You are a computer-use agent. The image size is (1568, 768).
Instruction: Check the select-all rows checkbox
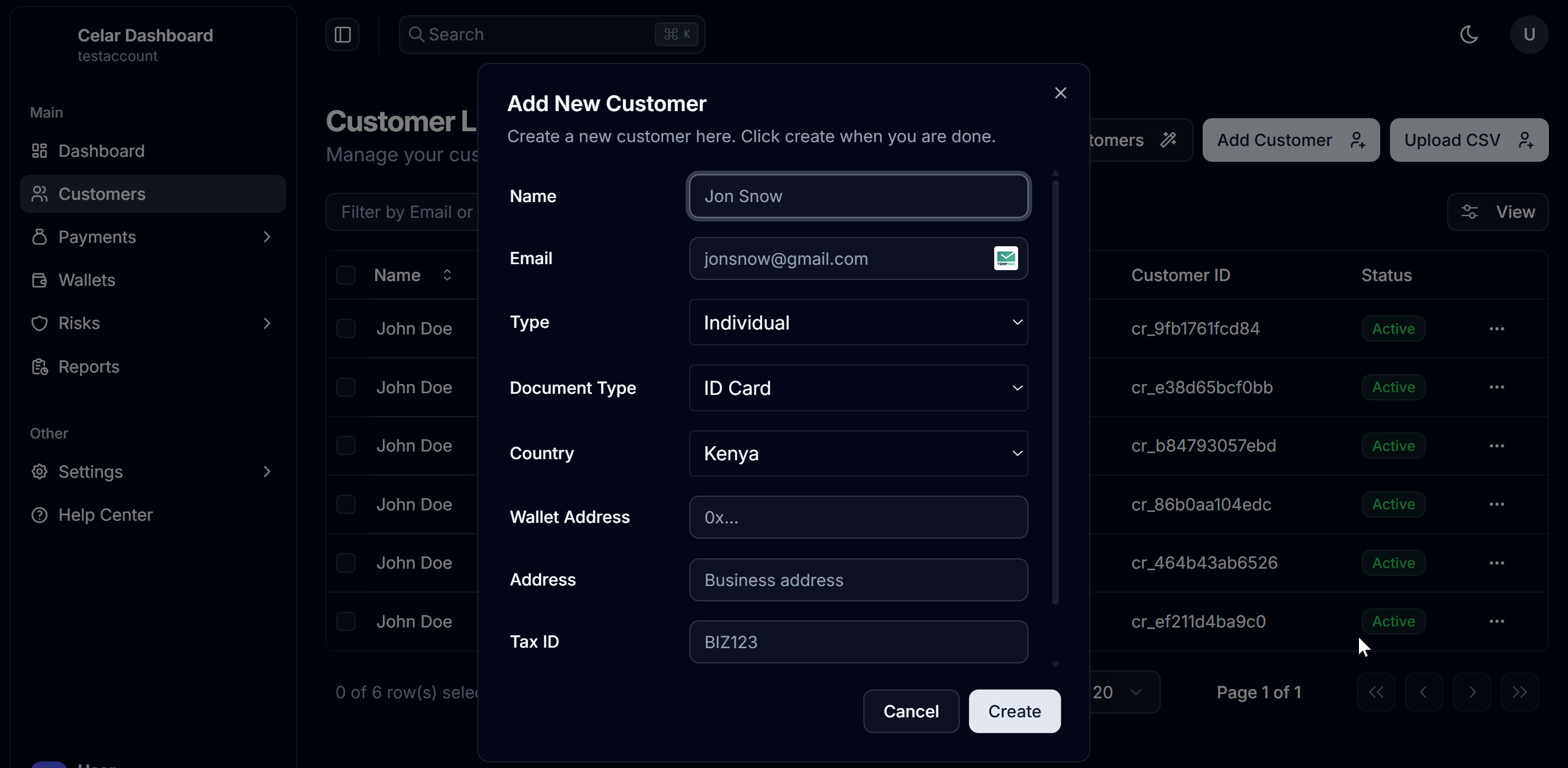(x=346, y=275)
